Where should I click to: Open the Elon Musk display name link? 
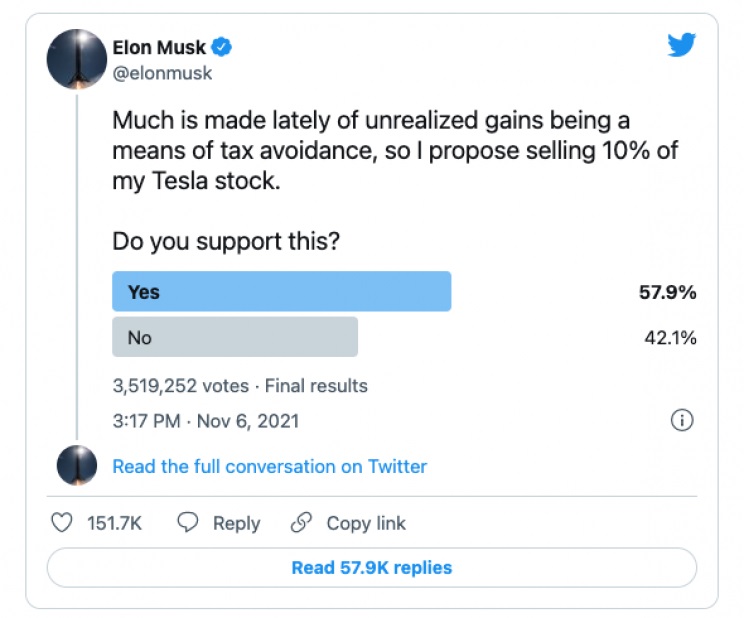tap(160, 47)
